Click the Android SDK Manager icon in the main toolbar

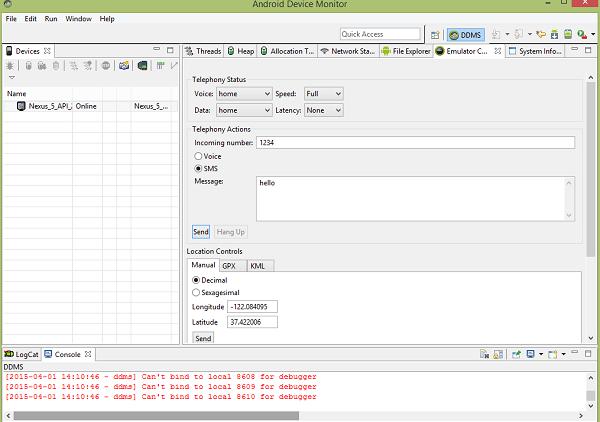click(x=554, y=34)
